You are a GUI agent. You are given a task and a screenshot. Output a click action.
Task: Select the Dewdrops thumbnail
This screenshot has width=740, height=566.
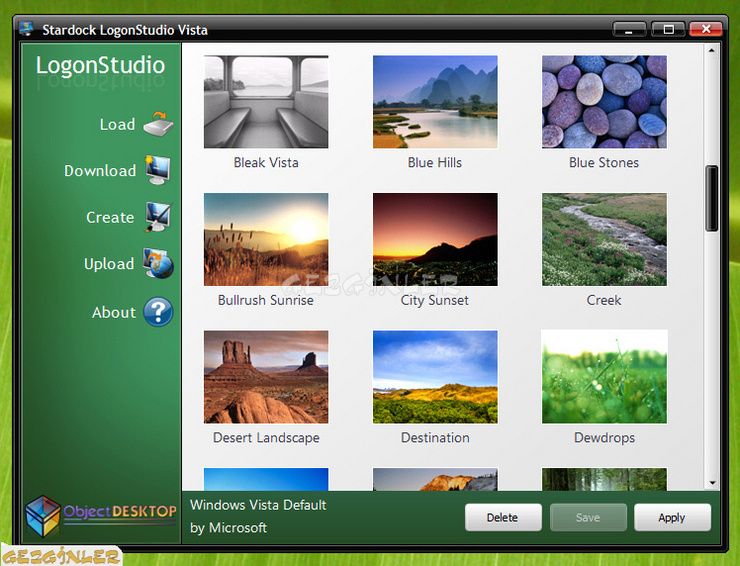(x=604, y=377)
